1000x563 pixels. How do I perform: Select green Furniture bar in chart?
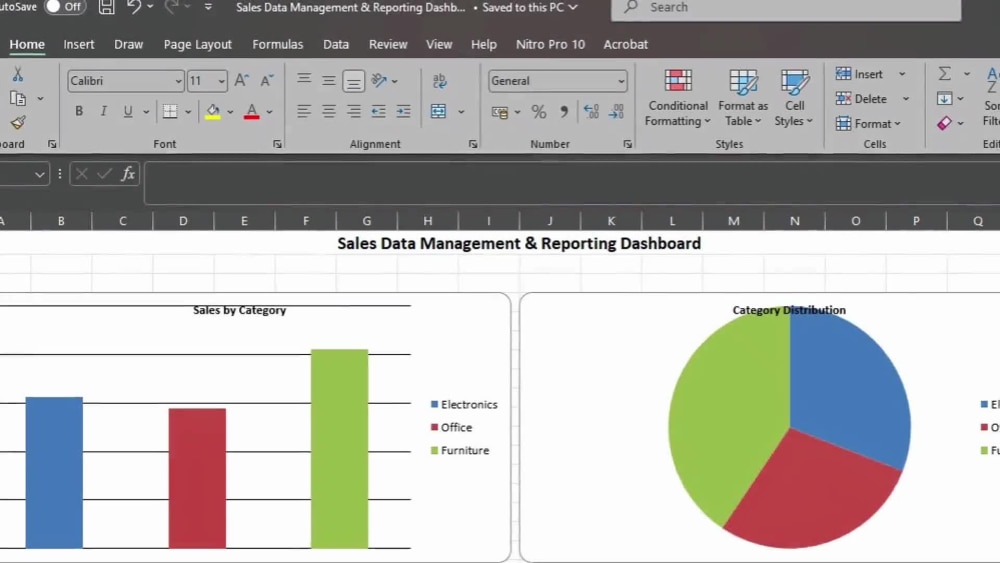(339, 449)
